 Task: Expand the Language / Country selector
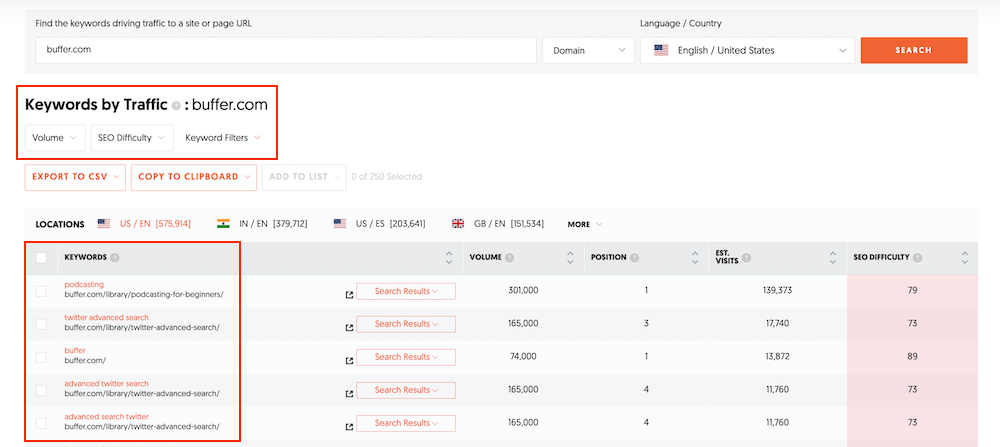click(x=747, y=50)
